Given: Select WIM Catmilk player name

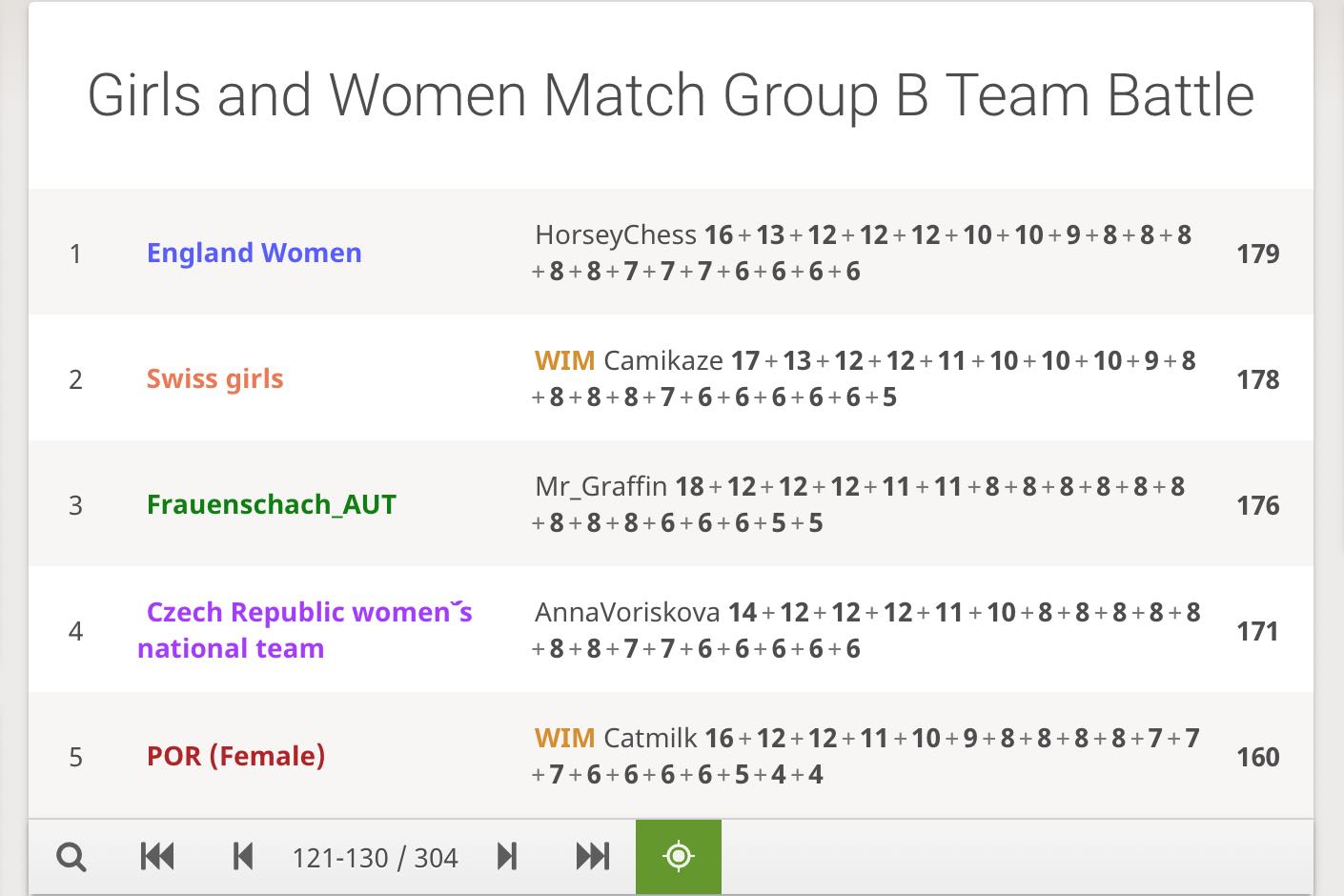Looking at the screenshot, I should pos(617,738).
